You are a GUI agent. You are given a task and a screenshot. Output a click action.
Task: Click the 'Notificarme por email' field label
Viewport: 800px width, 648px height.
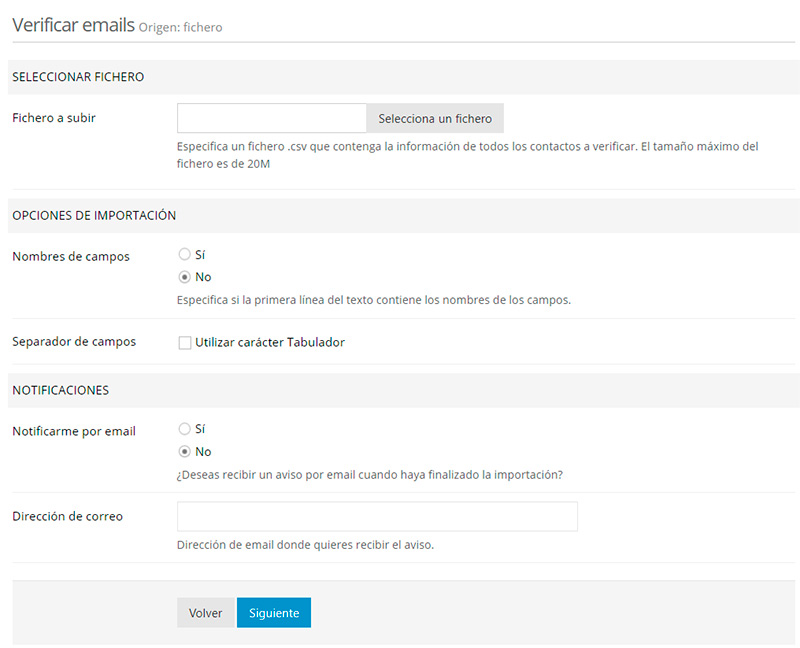point(74,431)
